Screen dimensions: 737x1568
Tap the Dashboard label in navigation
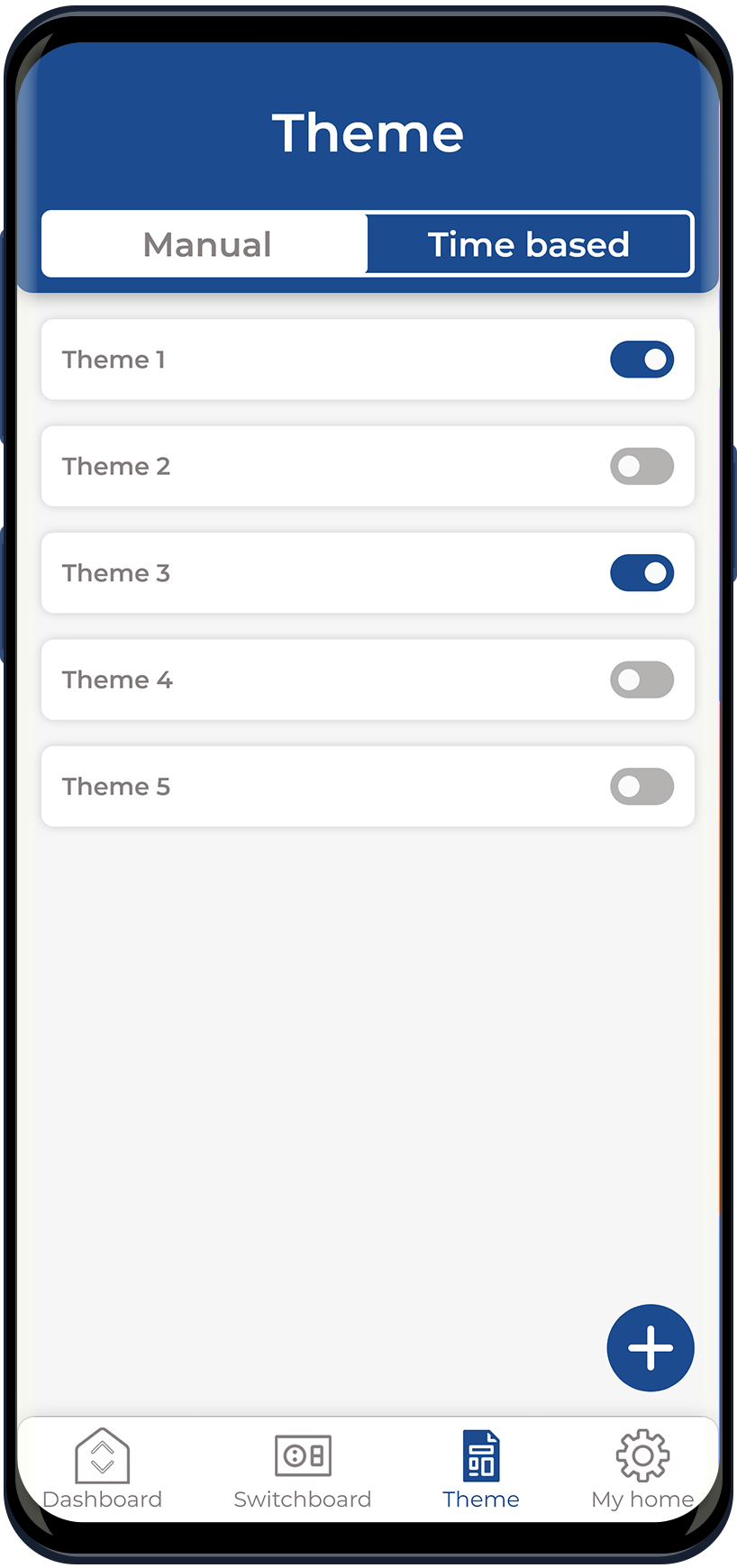pyautogui.click(x=102, y=1500)
